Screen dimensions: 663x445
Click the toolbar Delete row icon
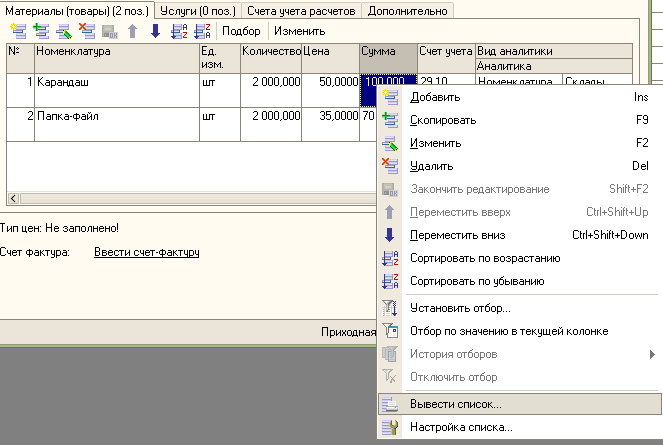tap(87, 31)
